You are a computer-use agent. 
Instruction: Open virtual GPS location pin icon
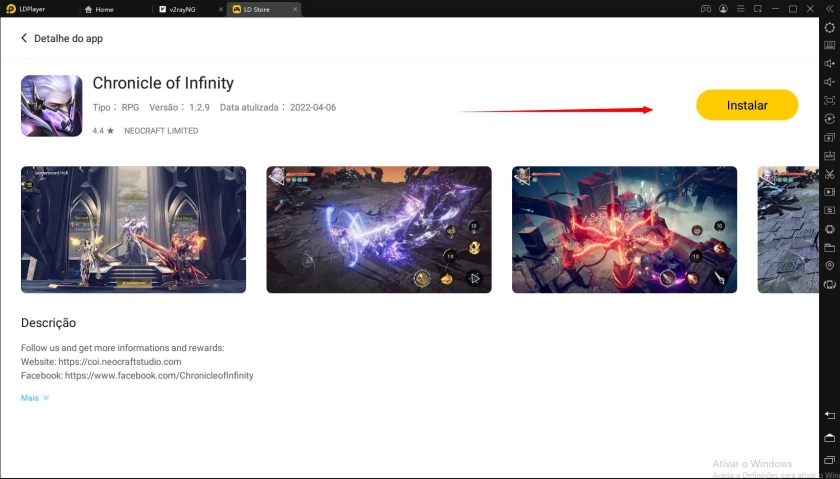[829, 265]
